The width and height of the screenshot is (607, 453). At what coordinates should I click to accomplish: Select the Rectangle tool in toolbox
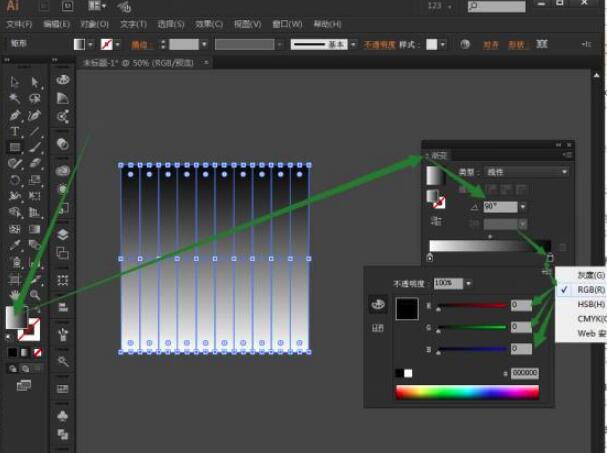[15, 148]
